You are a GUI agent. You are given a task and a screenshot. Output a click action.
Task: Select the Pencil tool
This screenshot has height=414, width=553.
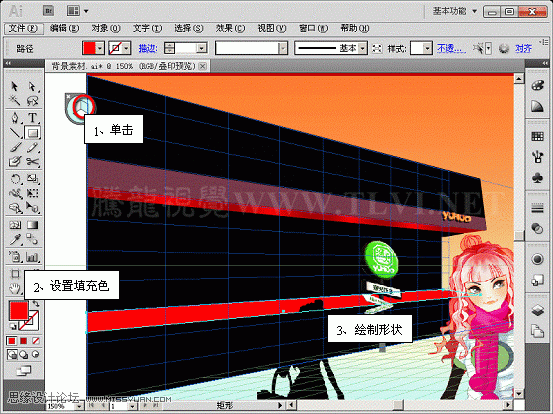click(32, 147)
